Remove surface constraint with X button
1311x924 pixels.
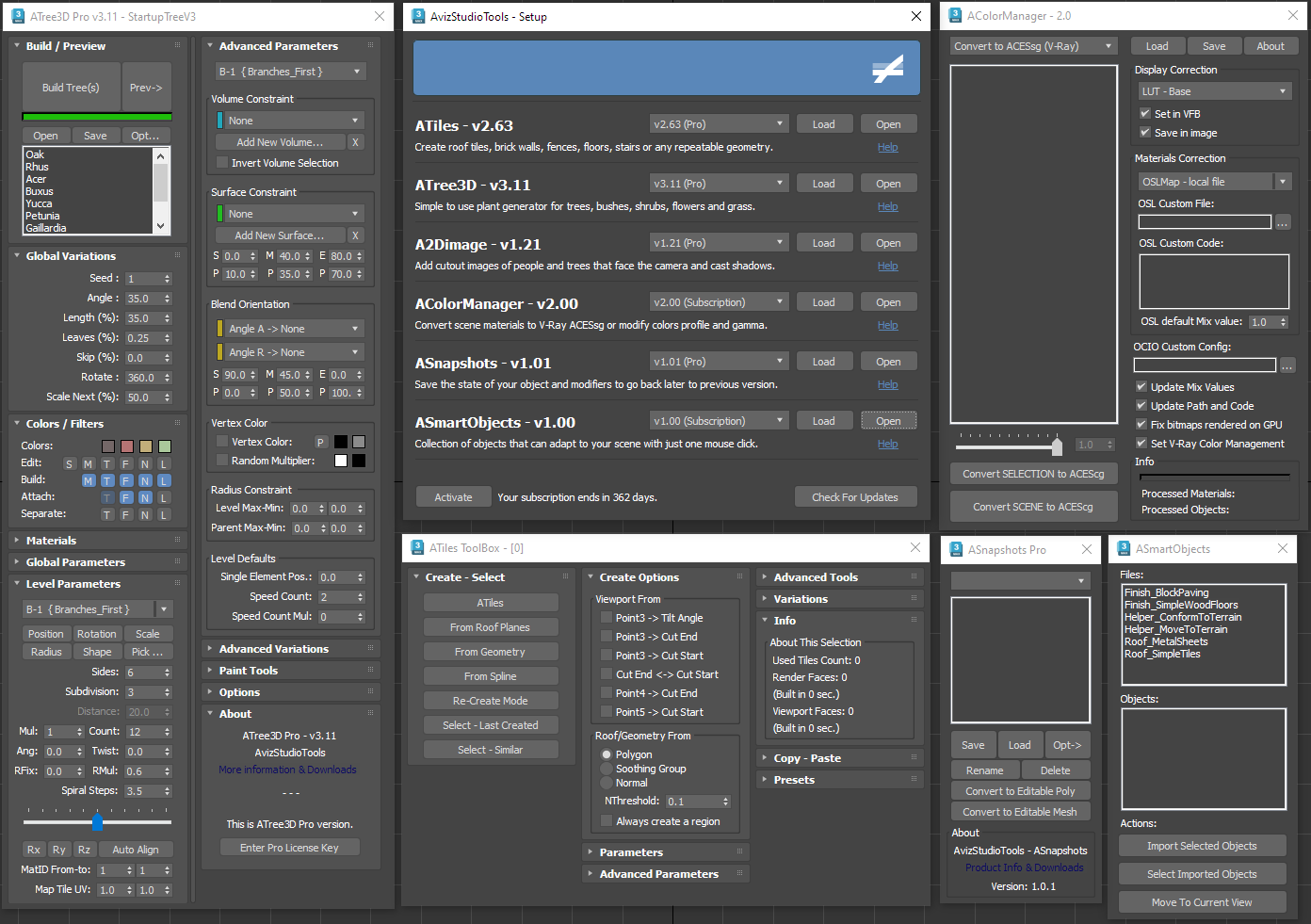(355, 235)
